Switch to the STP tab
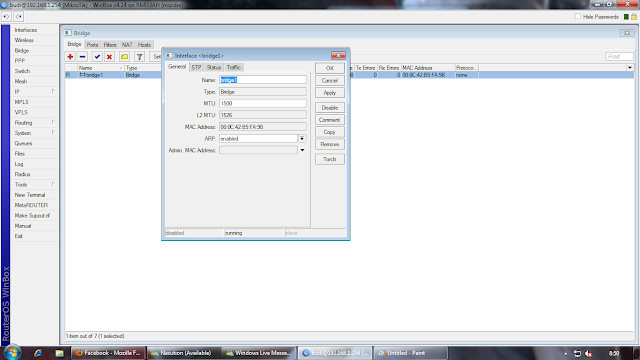 [x=196, y=67]
